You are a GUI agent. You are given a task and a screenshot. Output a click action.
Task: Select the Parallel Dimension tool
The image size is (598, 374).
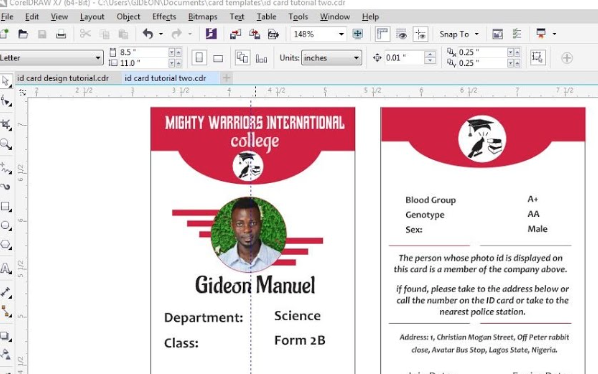pyautogui.click(x=6, y=292)
